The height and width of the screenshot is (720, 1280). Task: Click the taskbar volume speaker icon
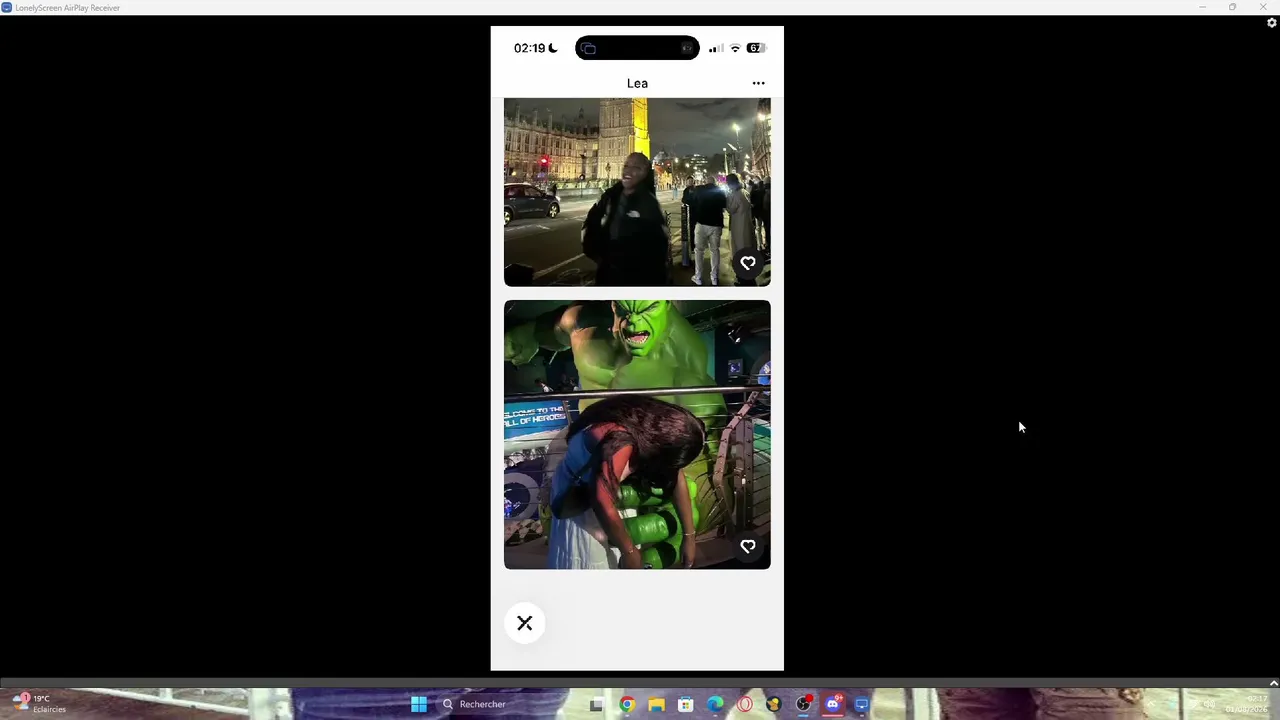click(1209, 704)
